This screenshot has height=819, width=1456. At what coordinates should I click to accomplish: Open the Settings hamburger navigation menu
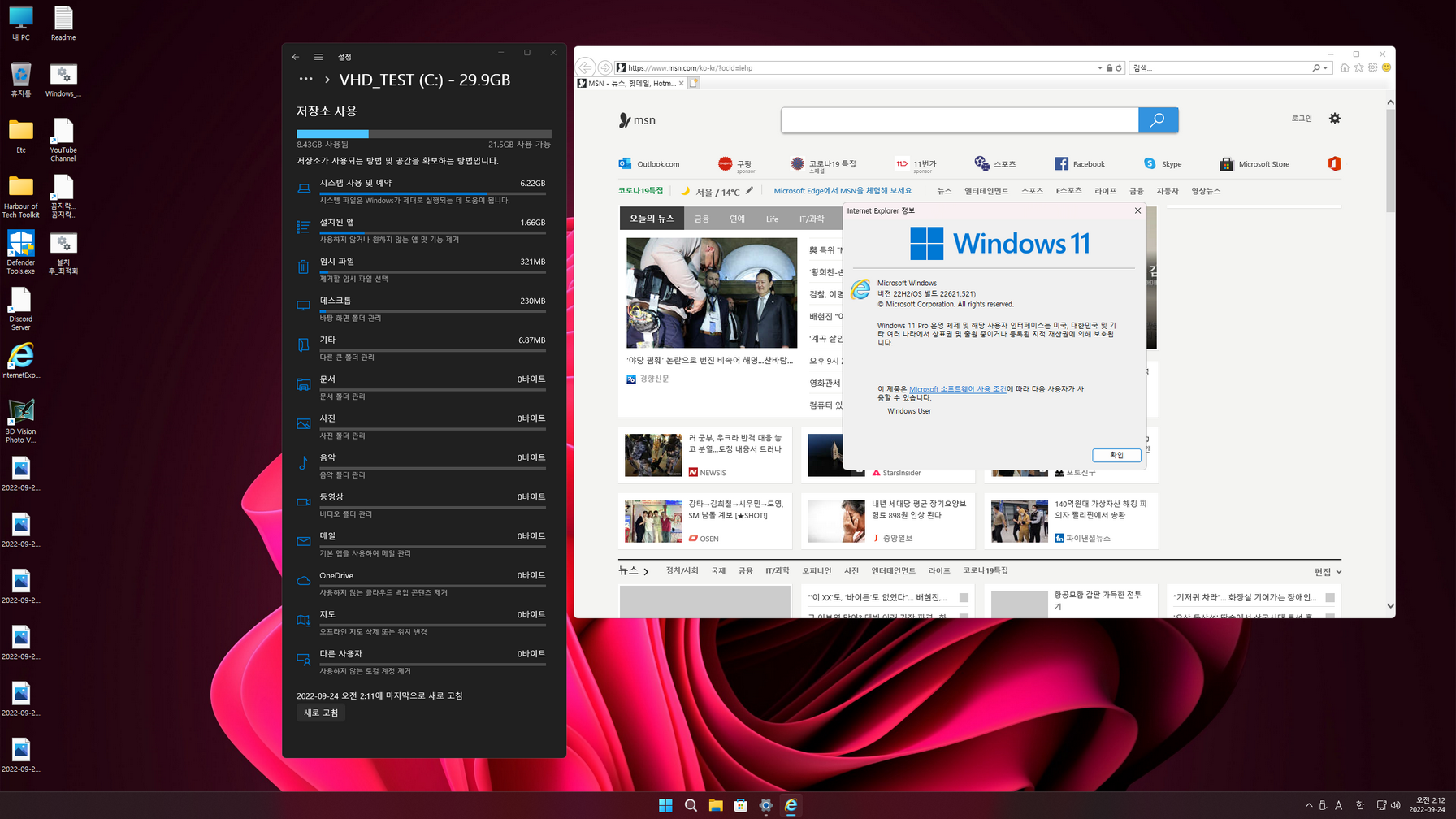(318, 57)
